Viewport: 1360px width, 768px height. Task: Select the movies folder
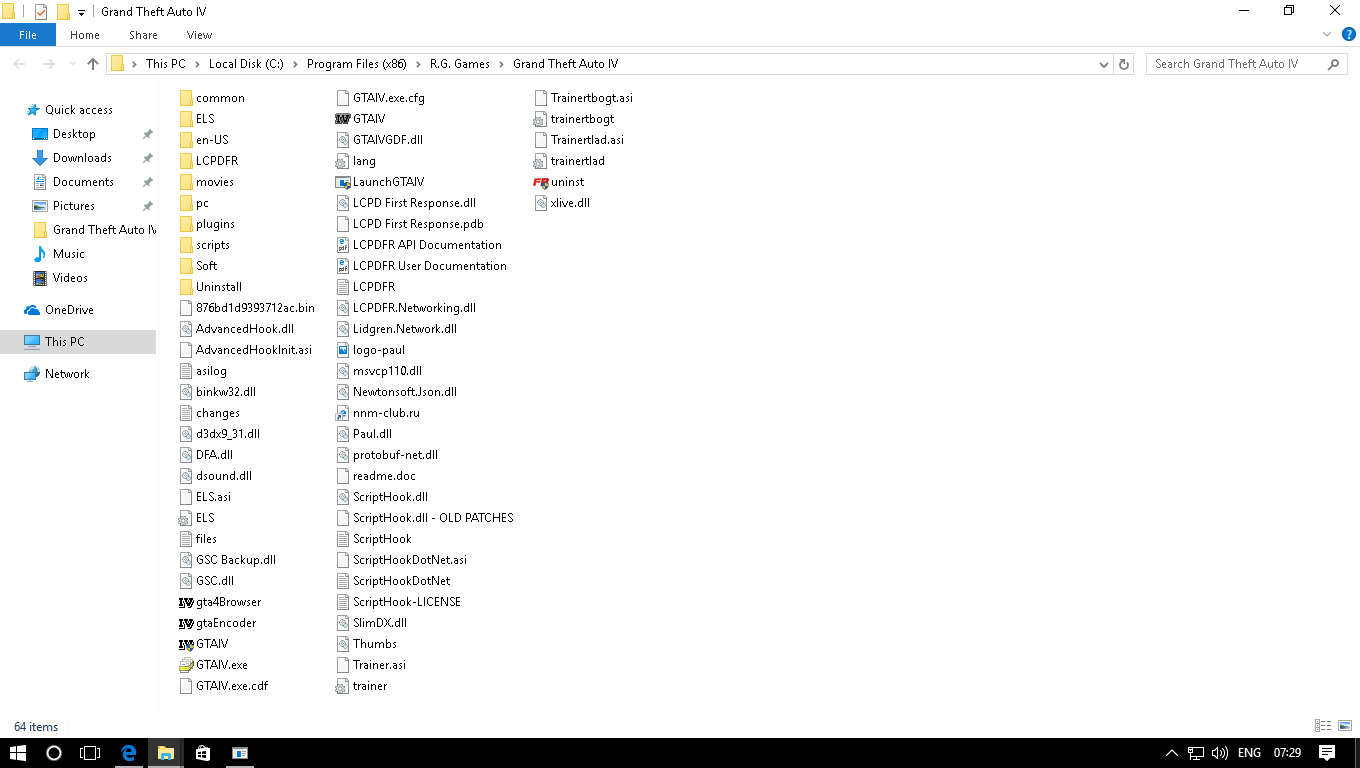click(207, 182)
